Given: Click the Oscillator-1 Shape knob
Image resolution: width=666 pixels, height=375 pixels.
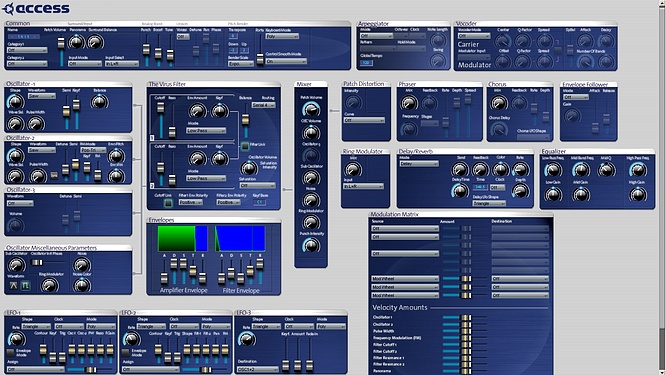Looking at the screenshot, I should [15, 102].
